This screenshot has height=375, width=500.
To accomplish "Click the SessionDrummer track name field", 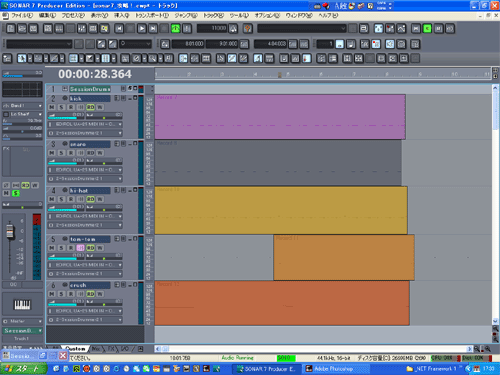I will tap(90, 89).
